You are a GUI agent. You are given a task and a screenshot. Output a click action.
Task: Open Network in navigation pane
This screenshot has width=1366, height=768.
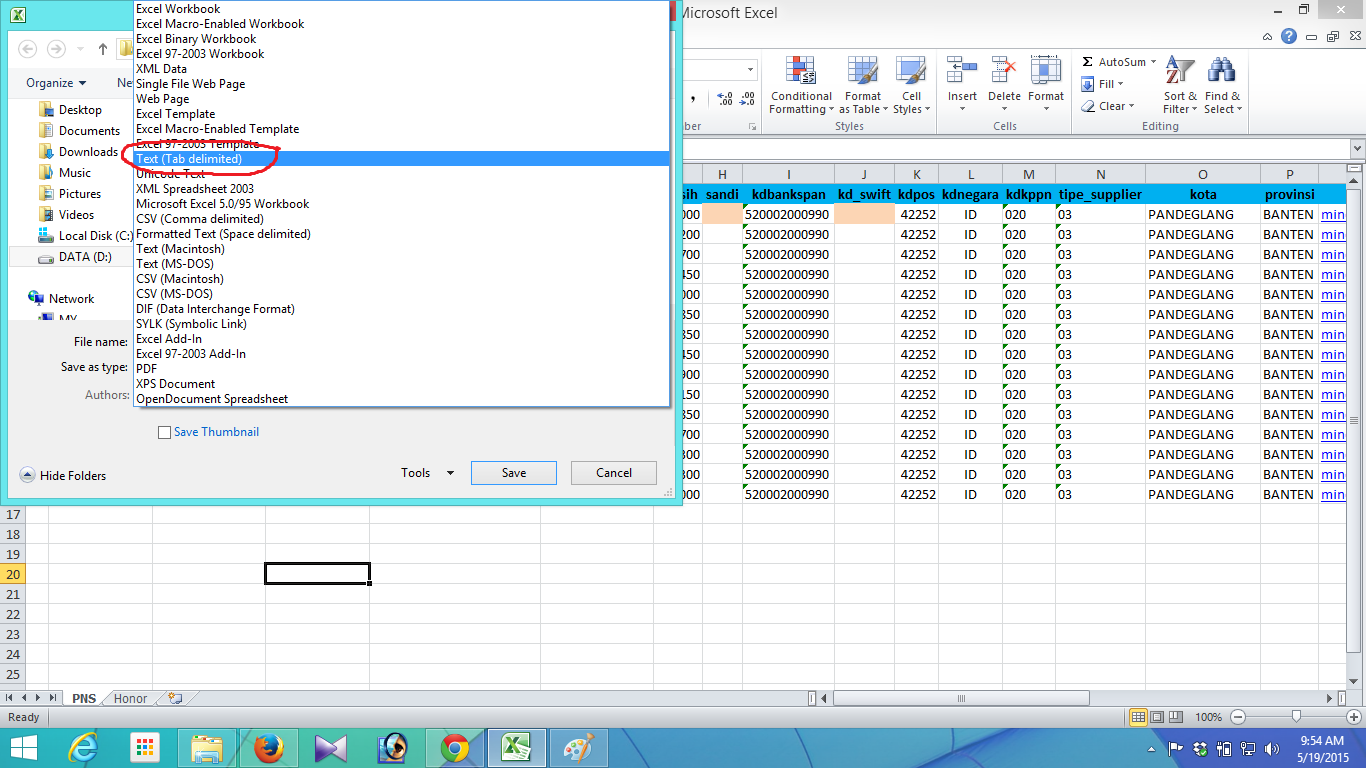click(61, 299)
